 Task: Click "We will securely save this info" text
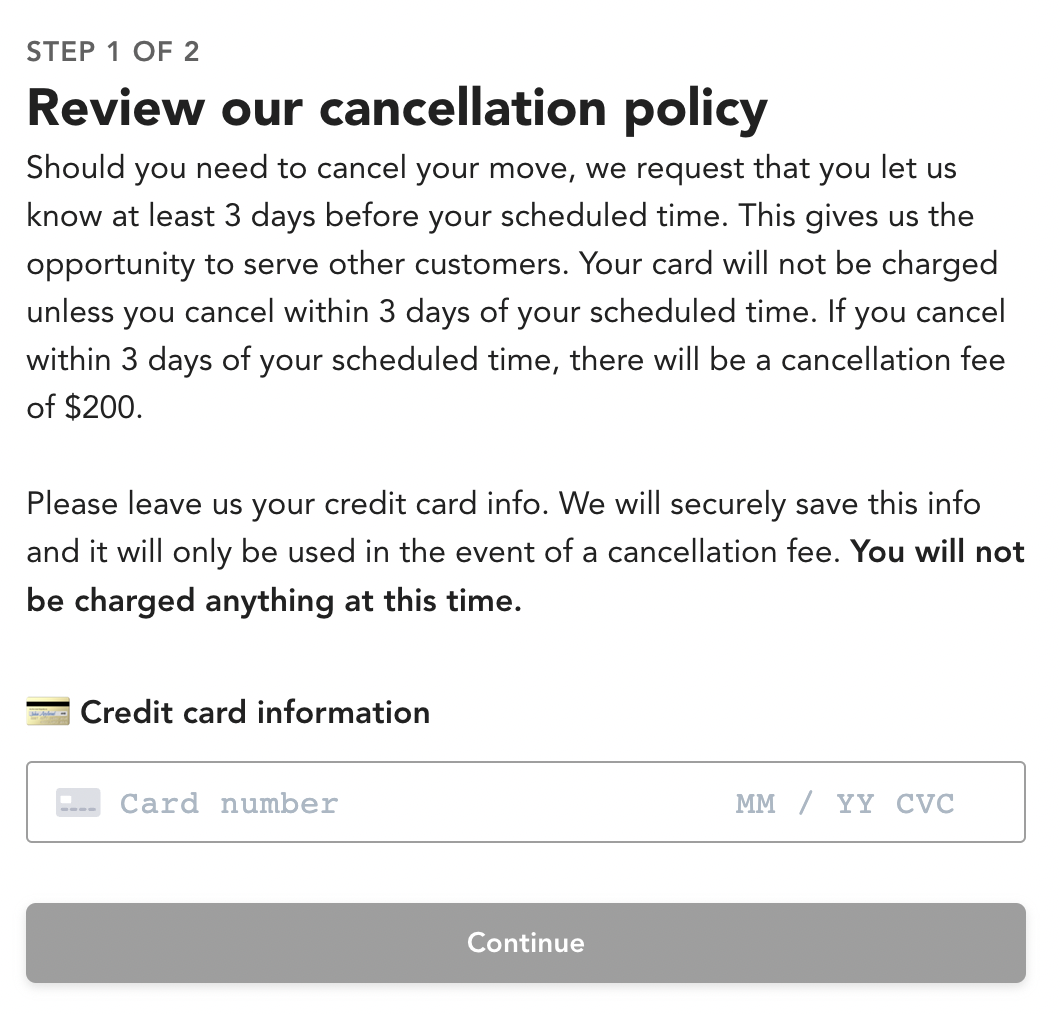click(x=770, y=503)
